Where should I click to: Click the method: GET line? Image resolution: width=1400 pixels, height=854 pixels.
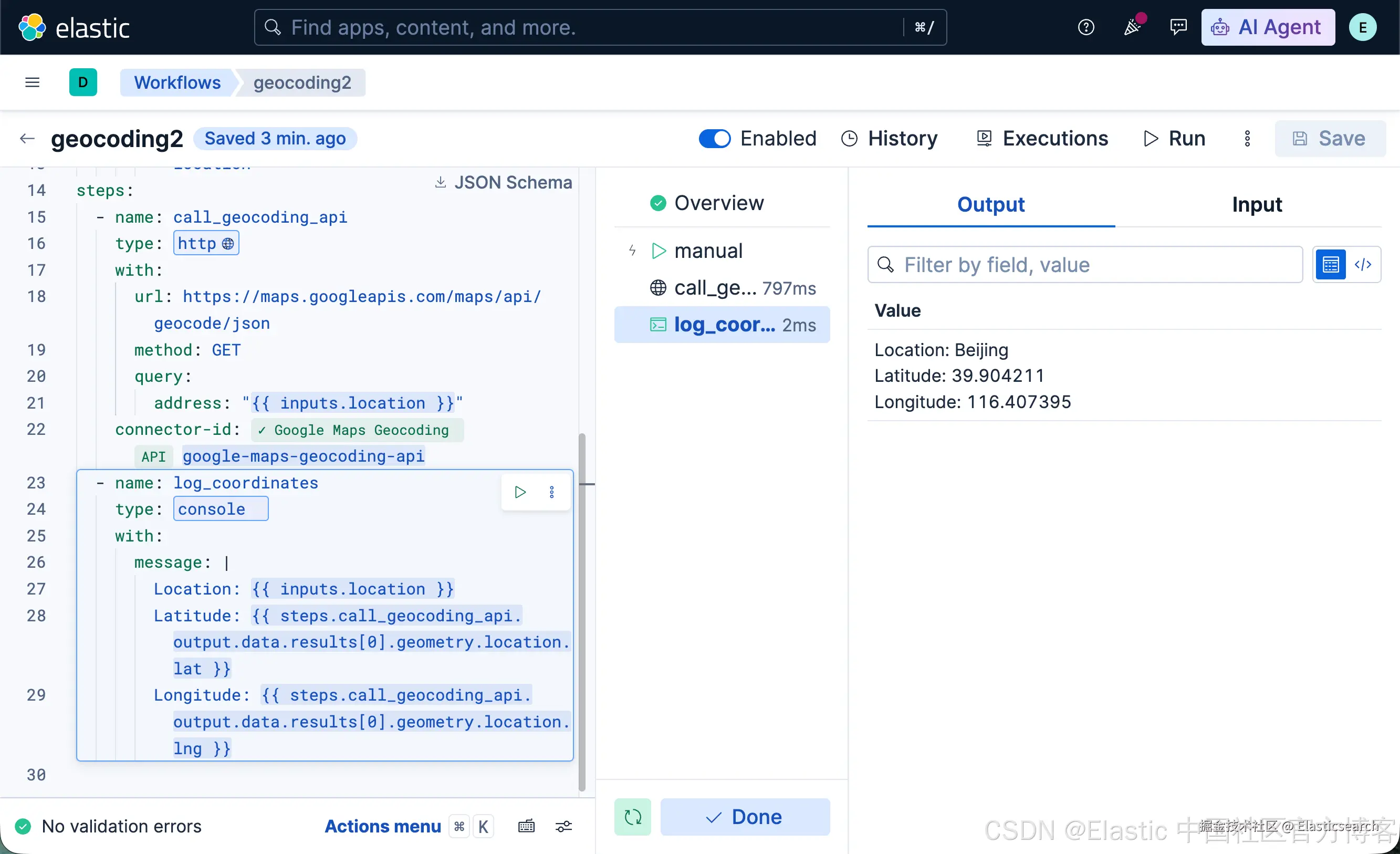coord(187,350)
